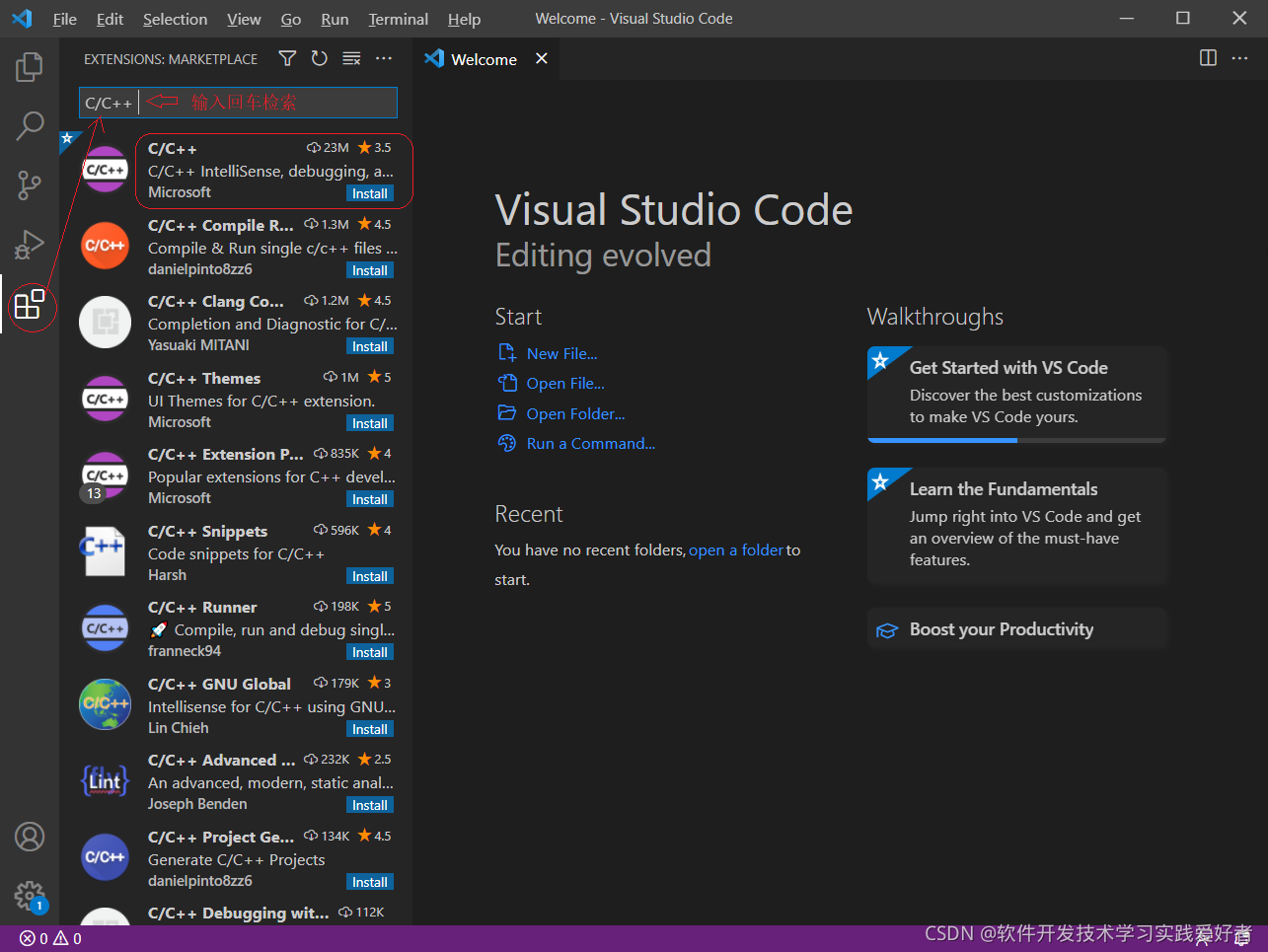Open the Explorer view in activity bar

[x=30, y=67]
